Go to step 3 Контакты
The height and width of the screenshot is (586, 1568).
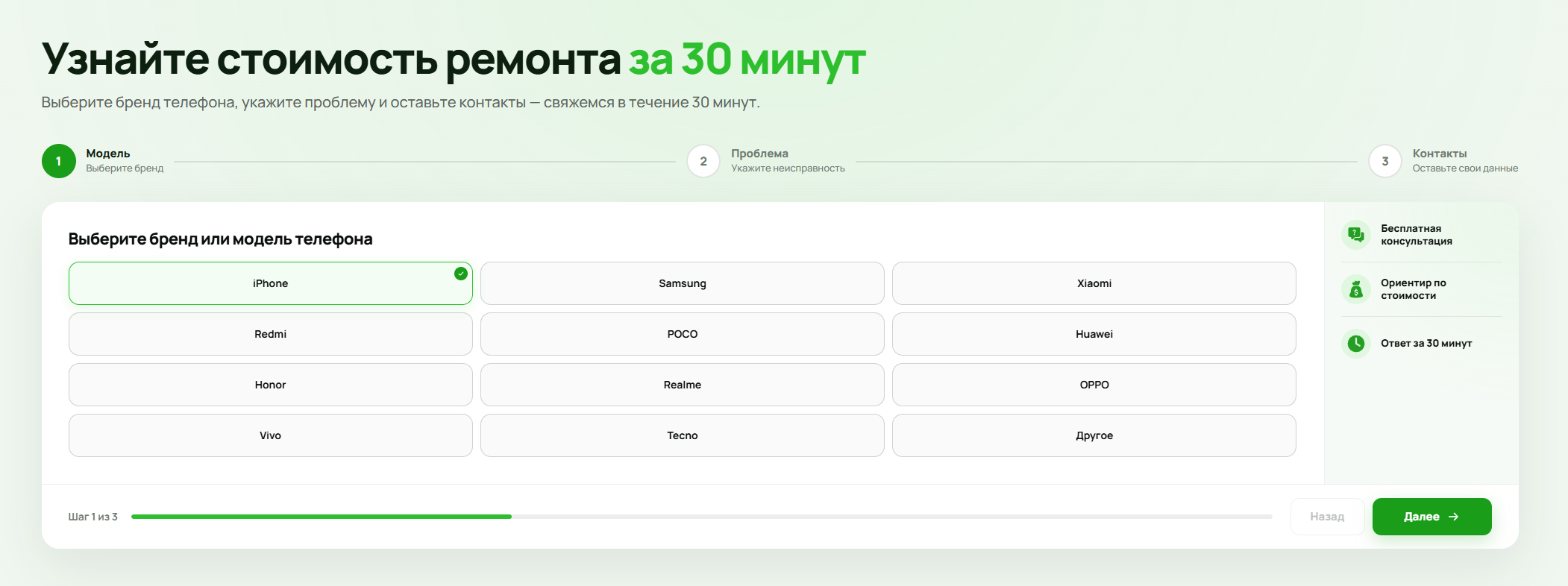pos(1385,161)
